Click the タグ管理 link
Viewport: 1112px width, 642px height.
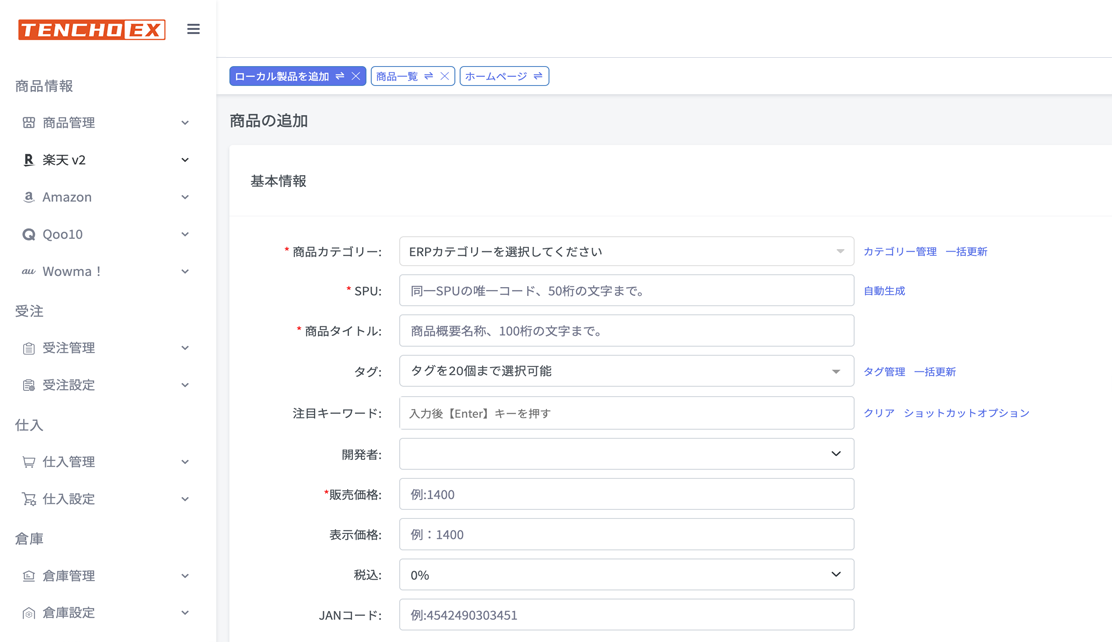click(x=884, y=372)
